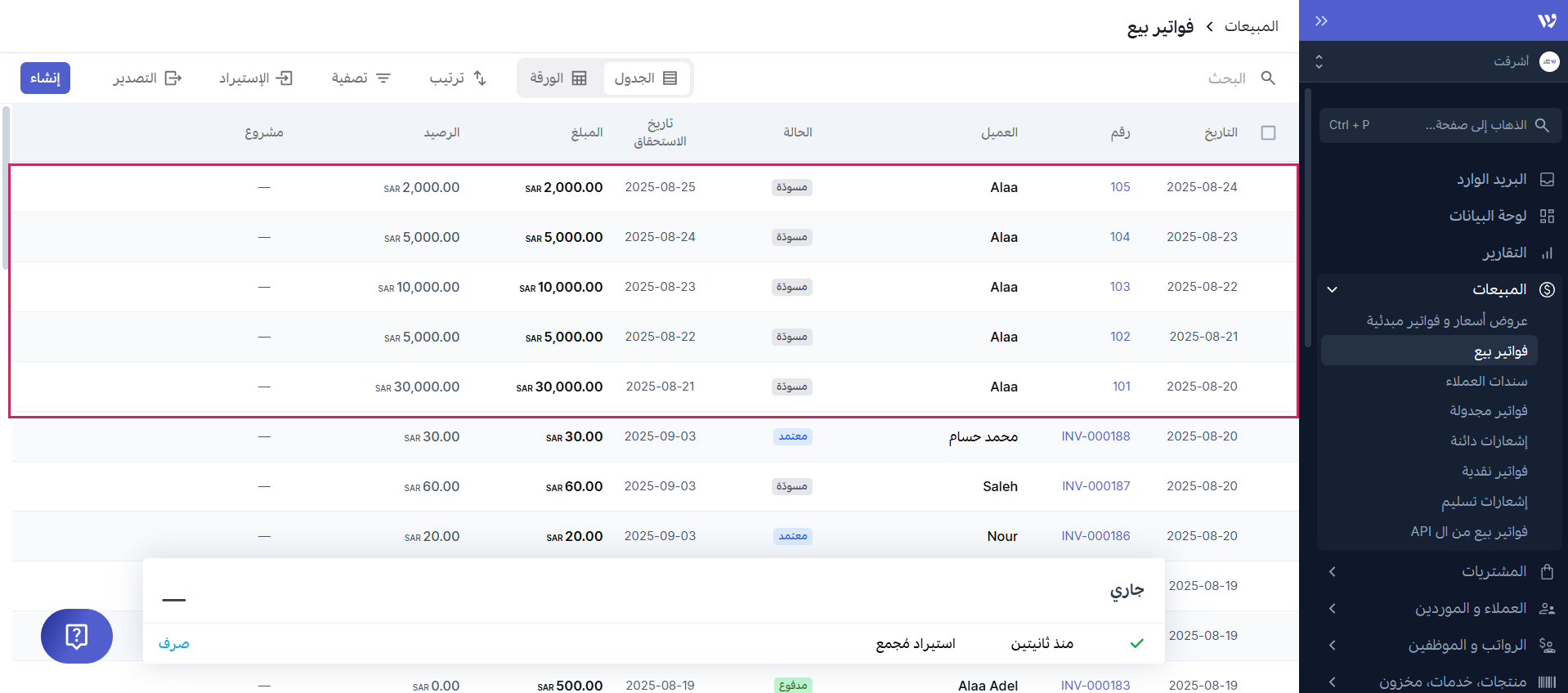The image size is (1568, 693).
Task: Open invoice INV-000188 link
Action: (x=1095, y=436)
